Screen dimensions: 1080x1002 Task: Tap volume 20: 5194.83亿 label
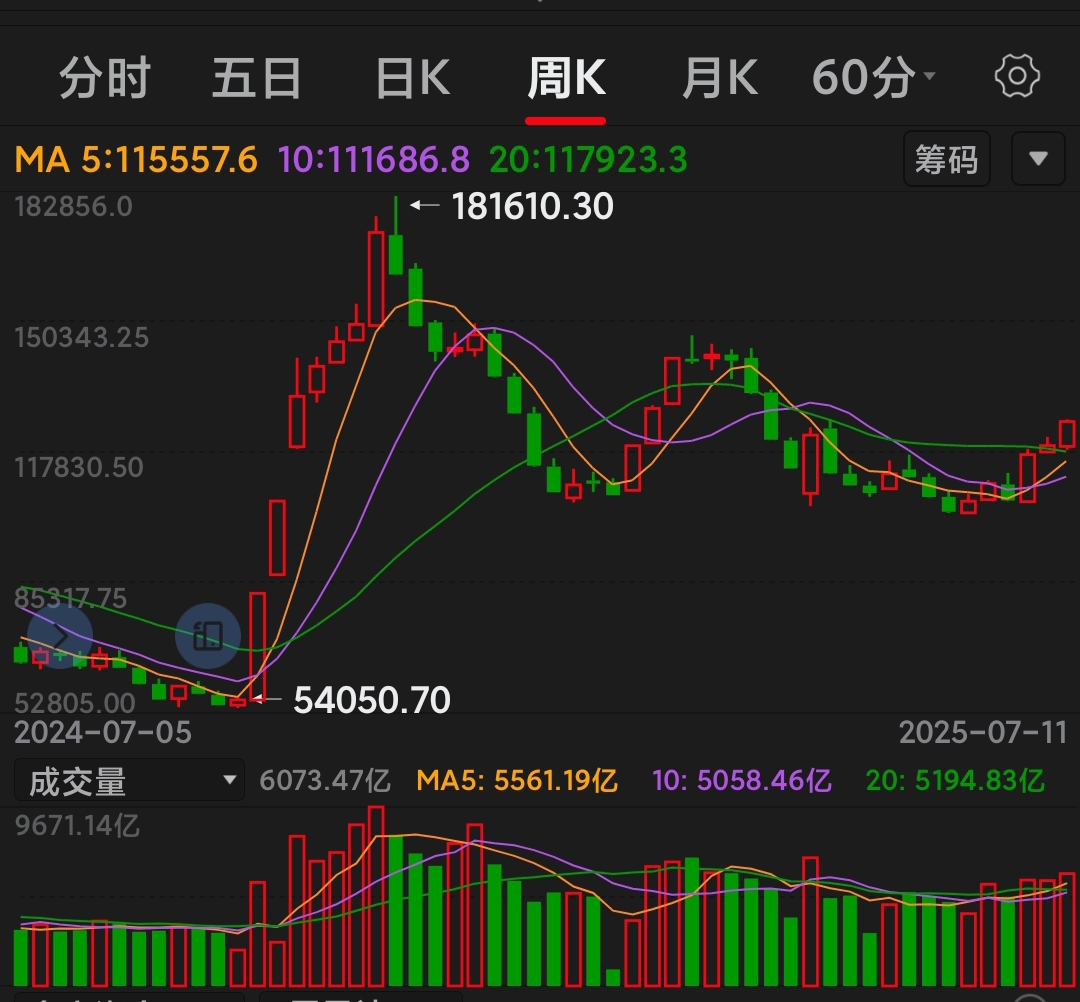(955, 781)
